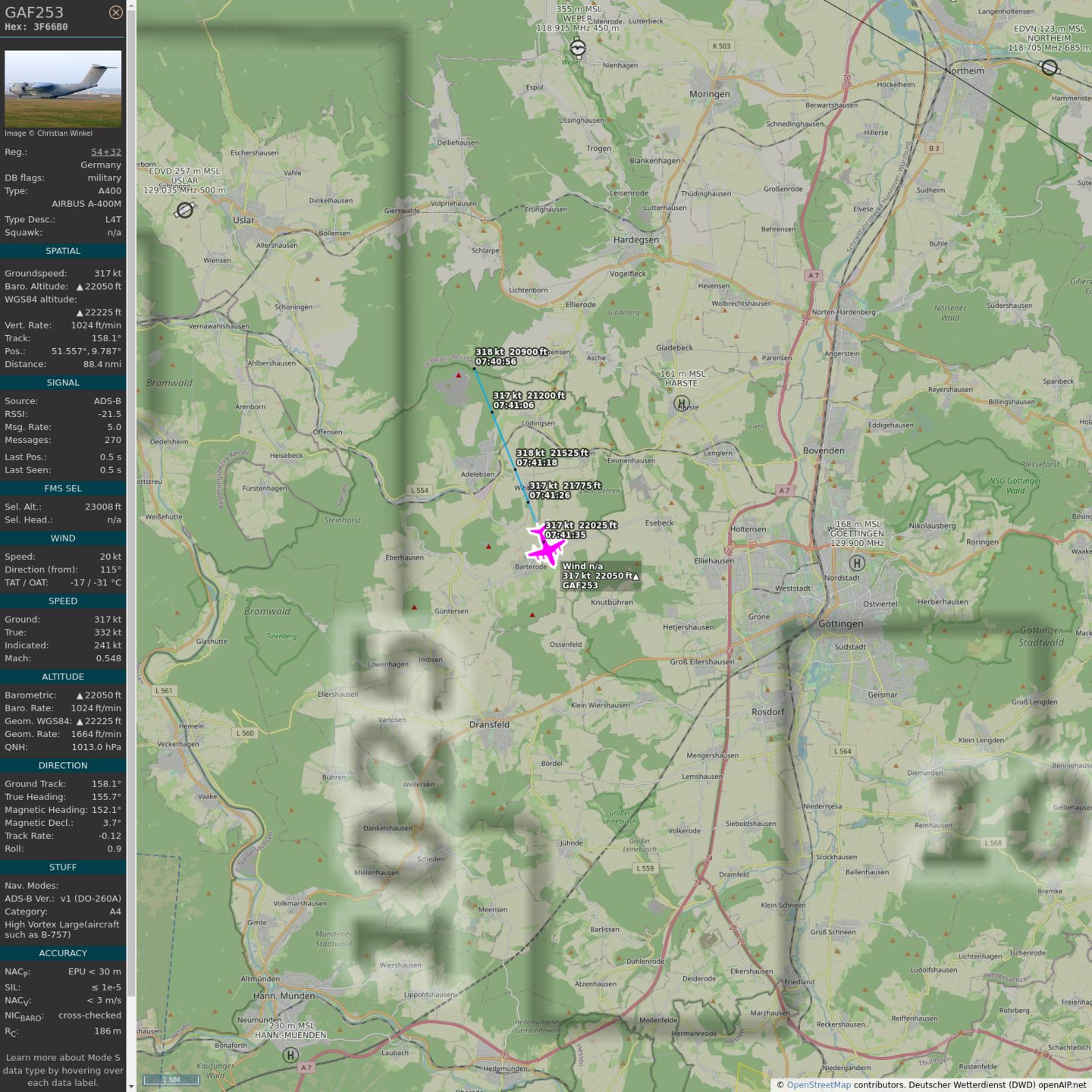The height and width of the screenshot is (1092, 1092).
Task: Click the magenta GAF253 aircraft icon
Action: [545, 547]
